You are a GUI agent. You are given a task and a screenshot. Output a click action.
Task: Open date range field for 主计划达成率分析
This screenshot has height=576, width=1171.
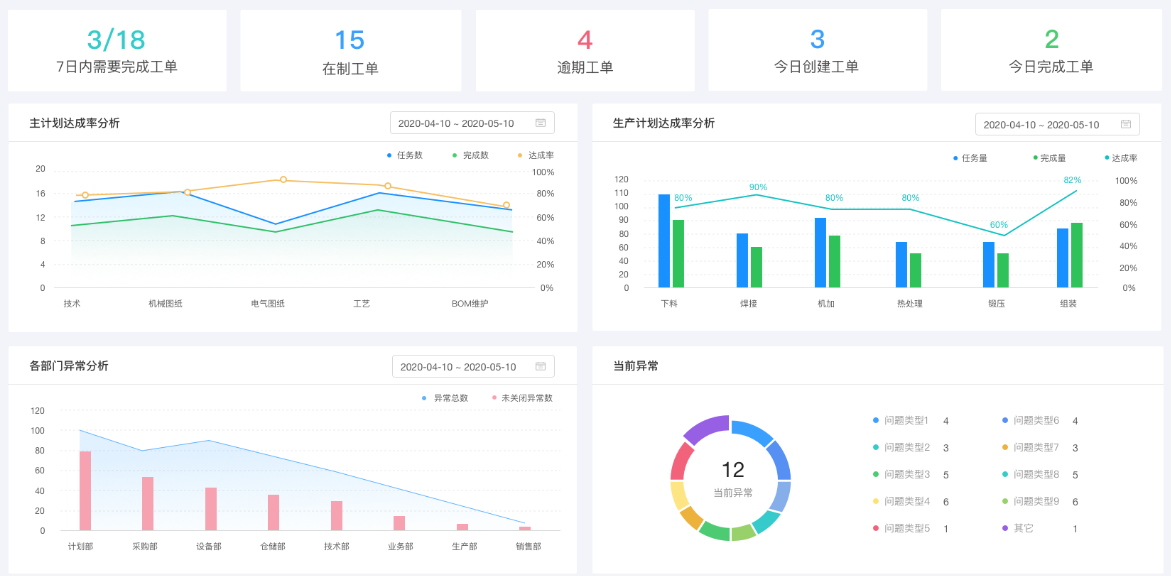[x=456, y=123]
